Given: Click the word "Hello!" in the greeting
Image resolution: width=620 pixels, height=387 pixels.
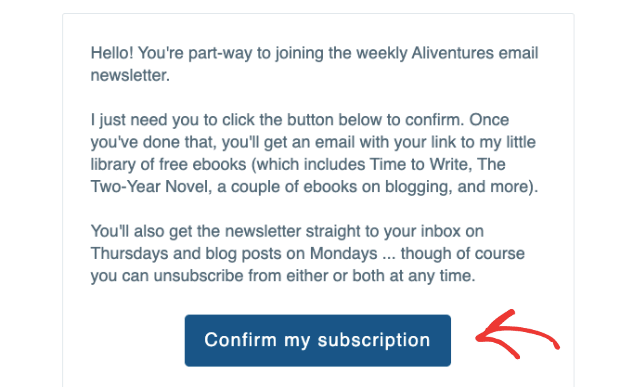Looking at the screenshot, I should pyautogui.click(x=112, y=53).
